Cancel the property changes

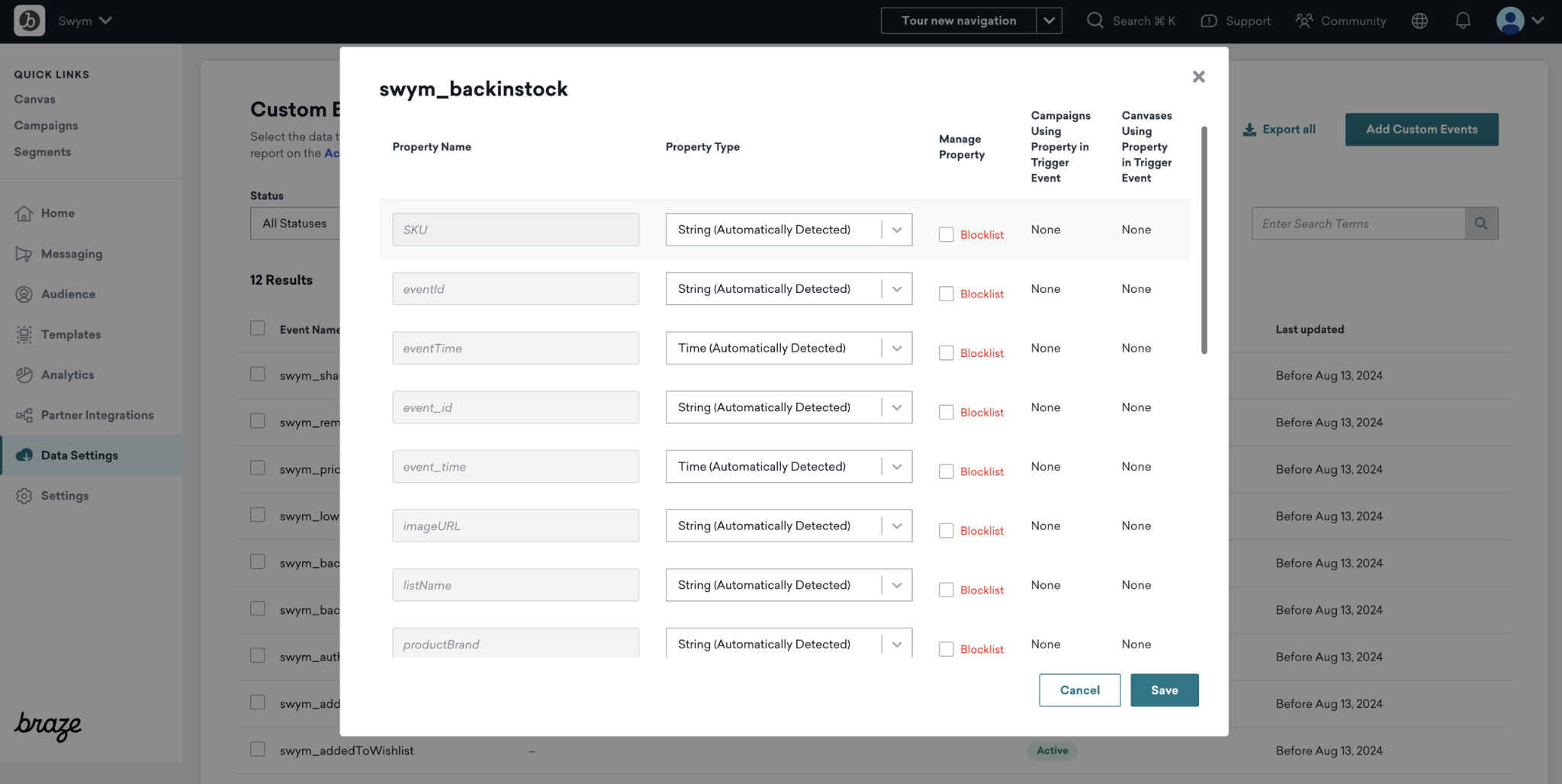point(1079,690)
